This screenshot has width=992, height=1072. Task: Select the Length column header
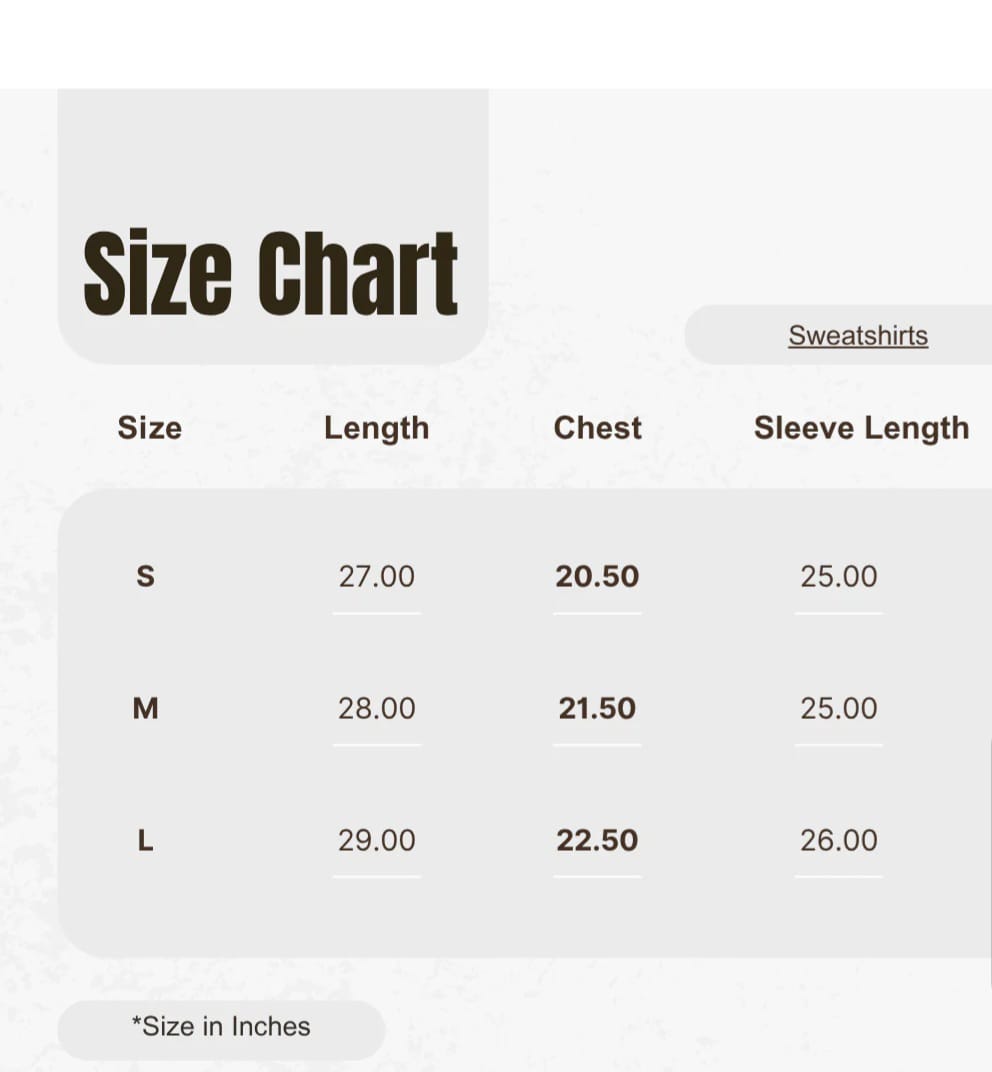(376, 428)
